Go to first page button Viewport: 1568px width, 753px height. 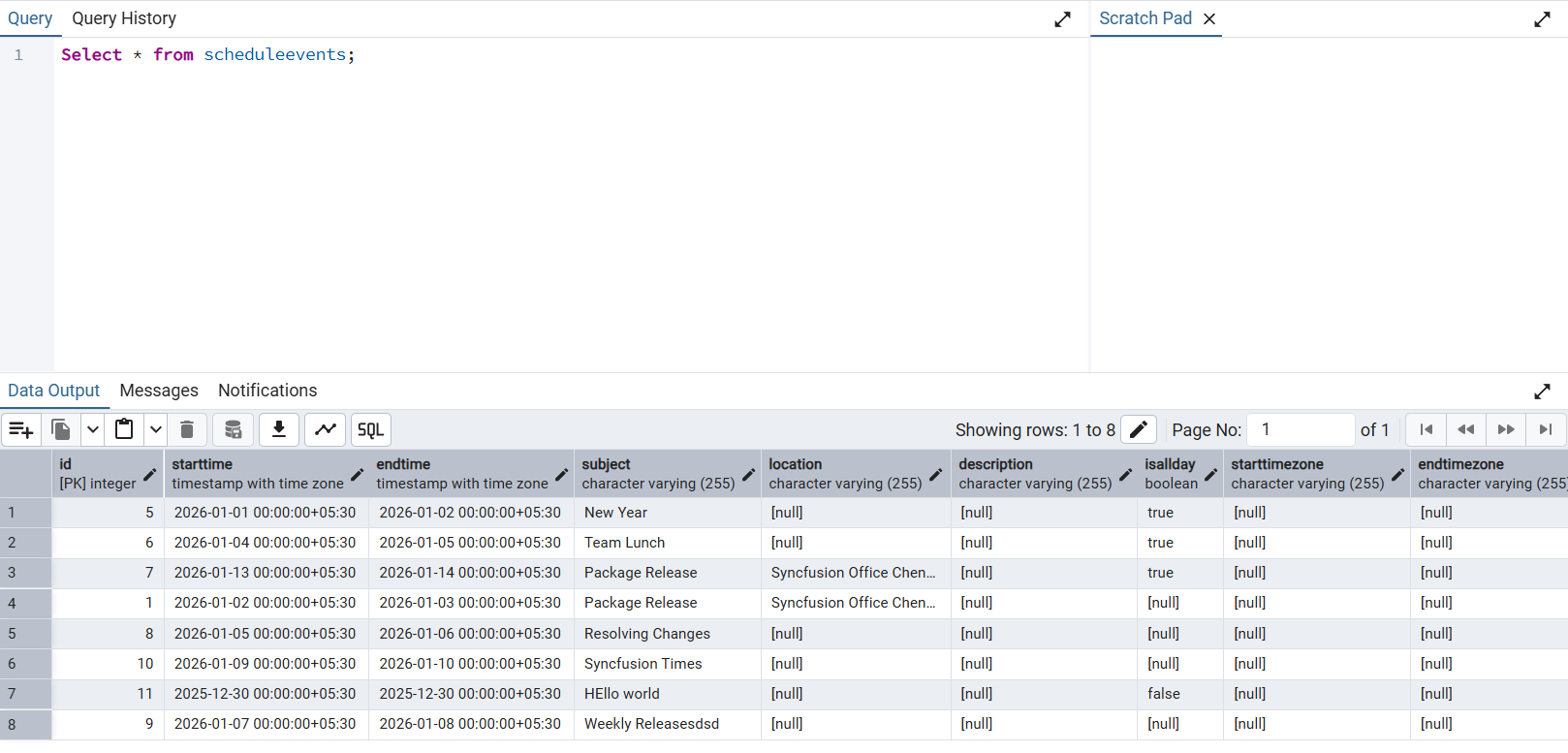(1427, 429)
